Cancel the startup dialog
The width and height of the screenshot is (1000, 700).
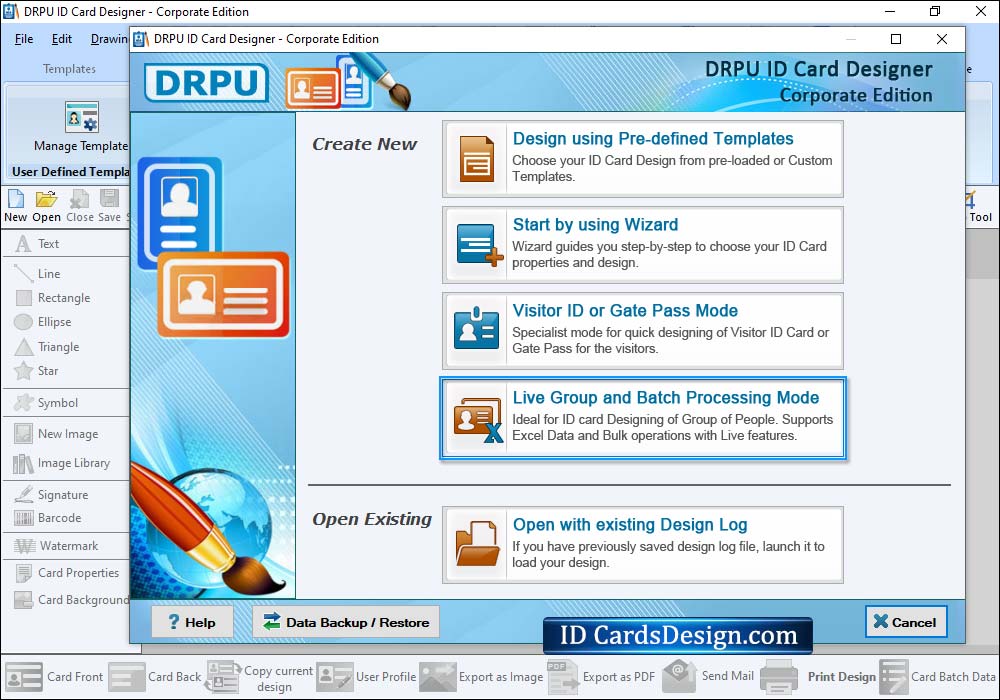click(x=906, y=622)
